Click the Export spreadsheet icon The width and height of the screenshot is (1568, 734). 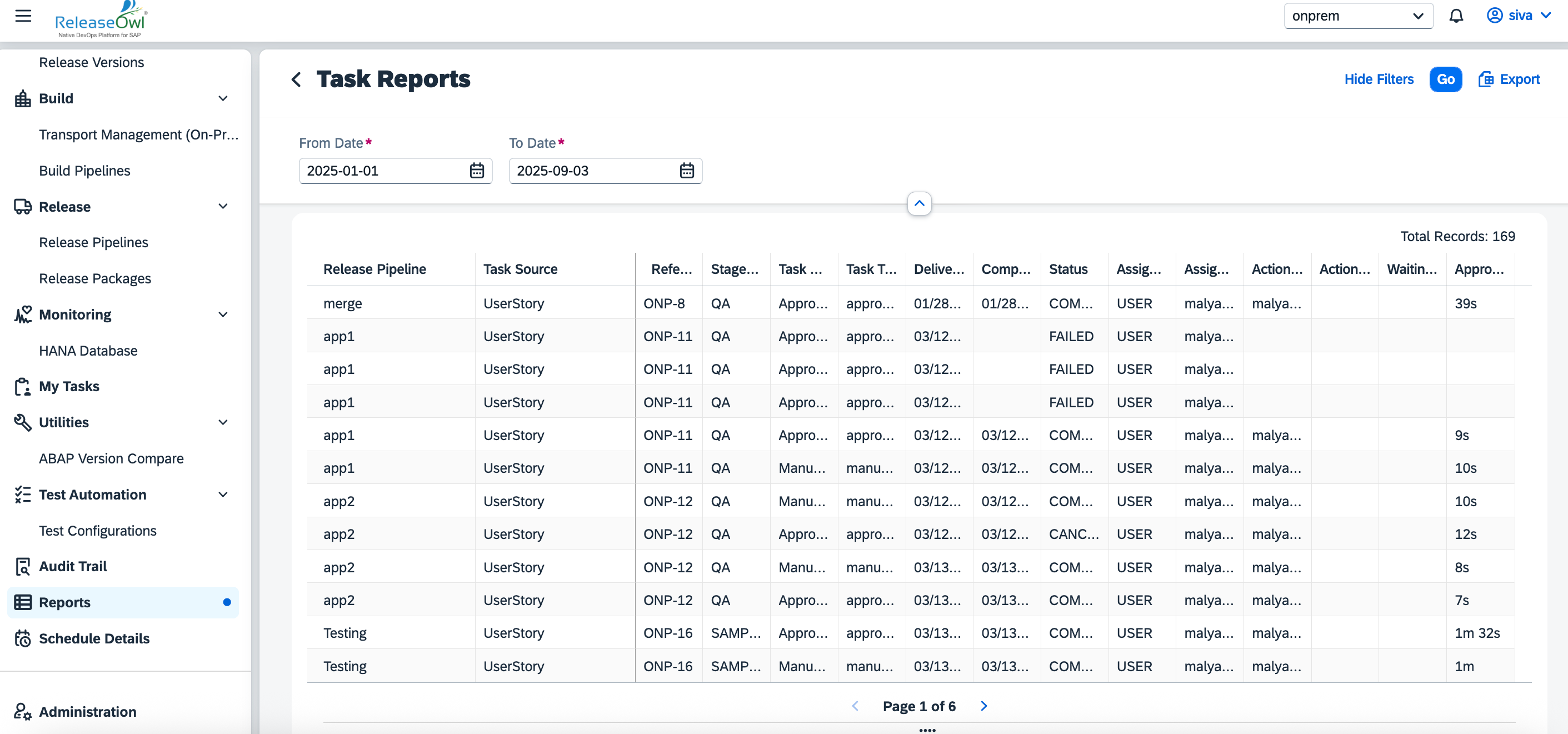pyautogui.click(x=1485, y=79)
